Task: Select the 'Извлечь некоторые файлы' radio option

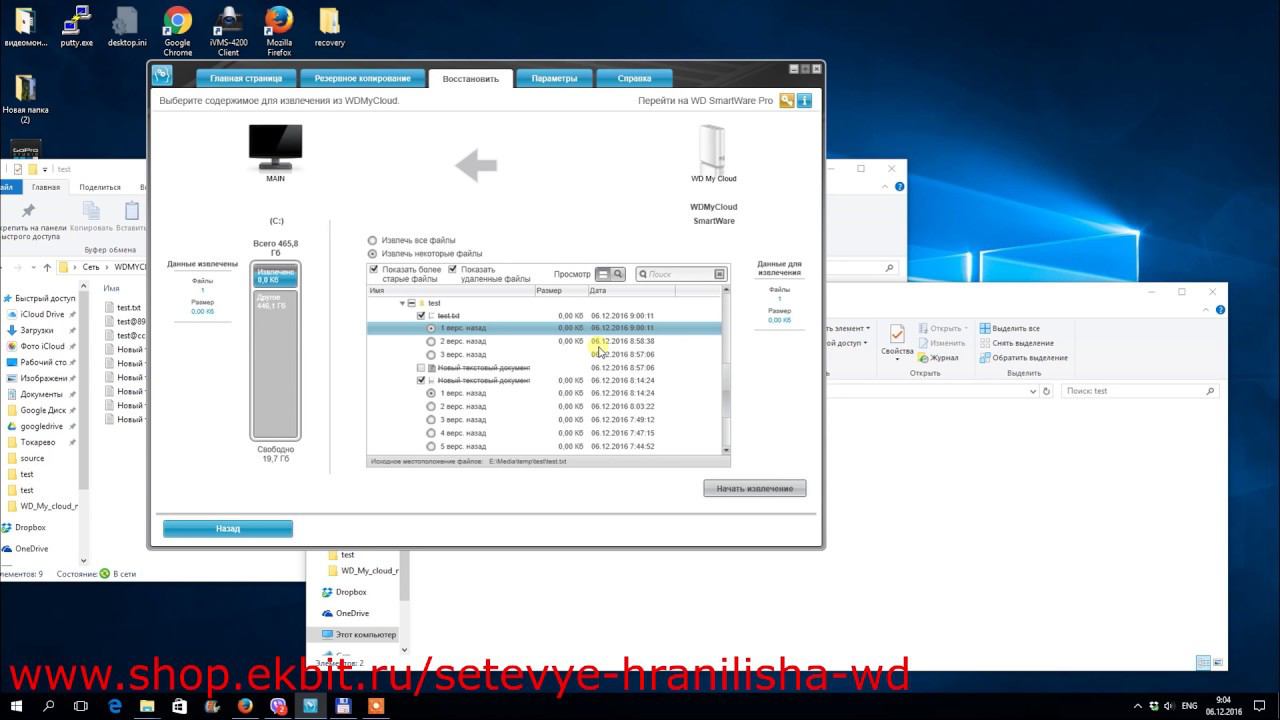Action: coord(373,254)
